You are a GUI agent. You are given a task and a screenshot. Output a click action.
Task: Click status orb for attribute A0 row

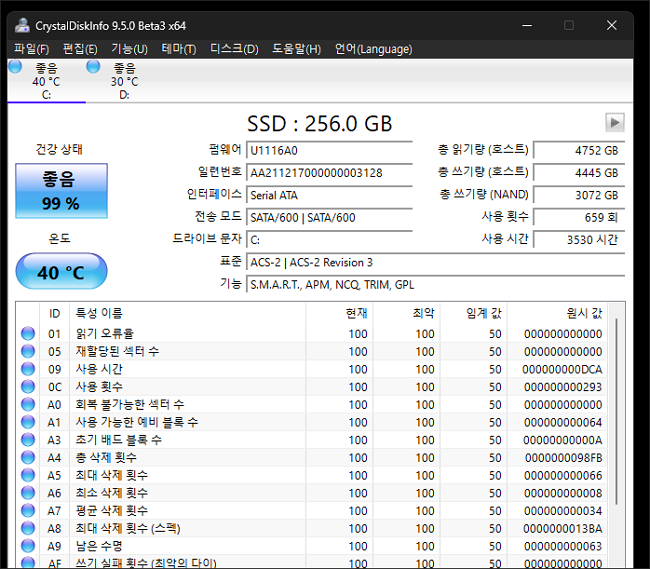coord(28,404)
